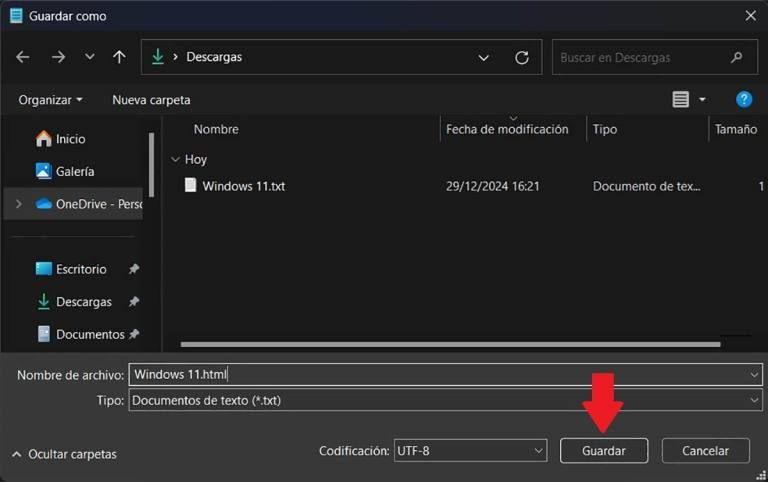Click the Windows 11.txt file icon

click(191, 185)
